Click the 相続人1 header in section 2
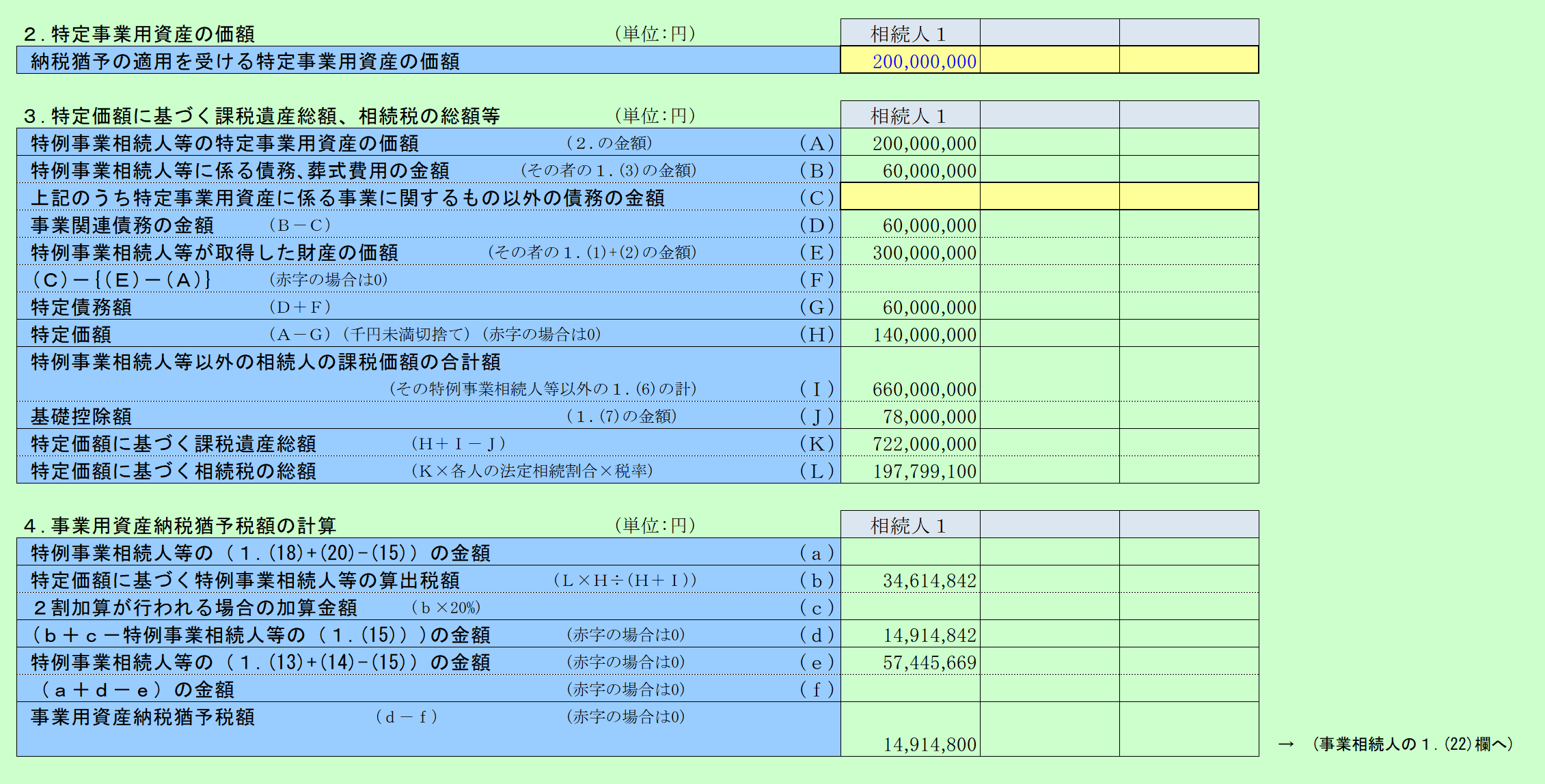Screen dimensions: 1545x784 coord(910,33)
